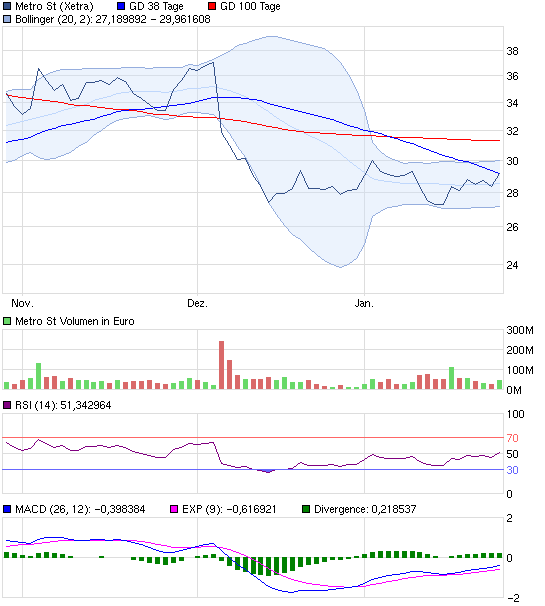This screenshot has height=606, width=545.
Task: Select the 'GD 38 Tage' legend label
Action: click(156, 7)
